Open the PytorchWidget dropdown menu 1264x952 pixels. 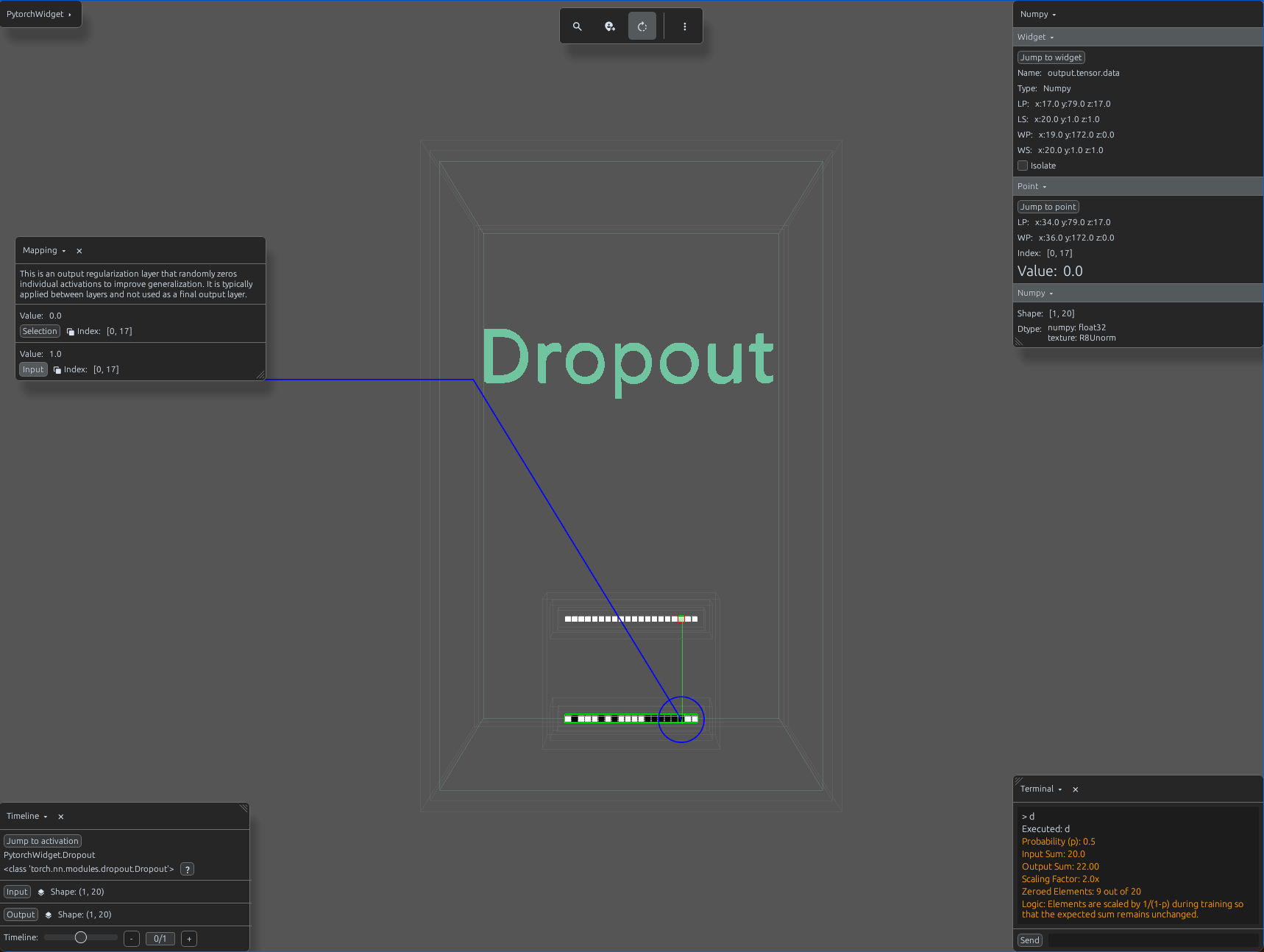tap(40, 14)
